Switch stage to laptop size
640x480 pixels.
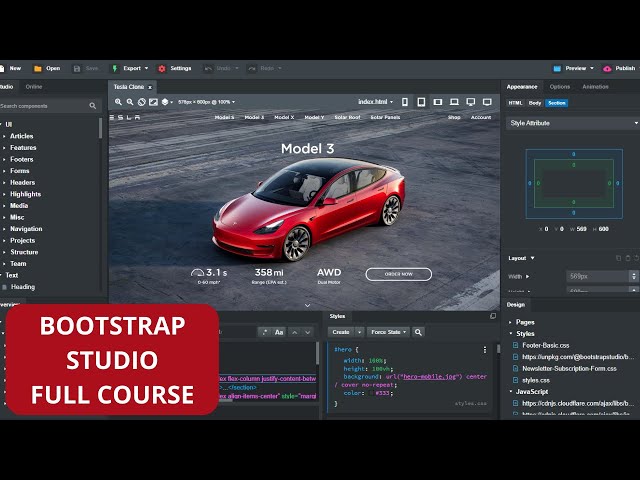click(454, 102)
